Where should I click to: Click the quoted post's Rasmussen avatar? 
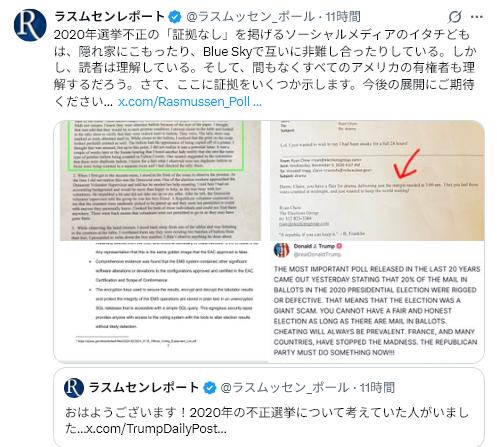(x=74, y=388)
